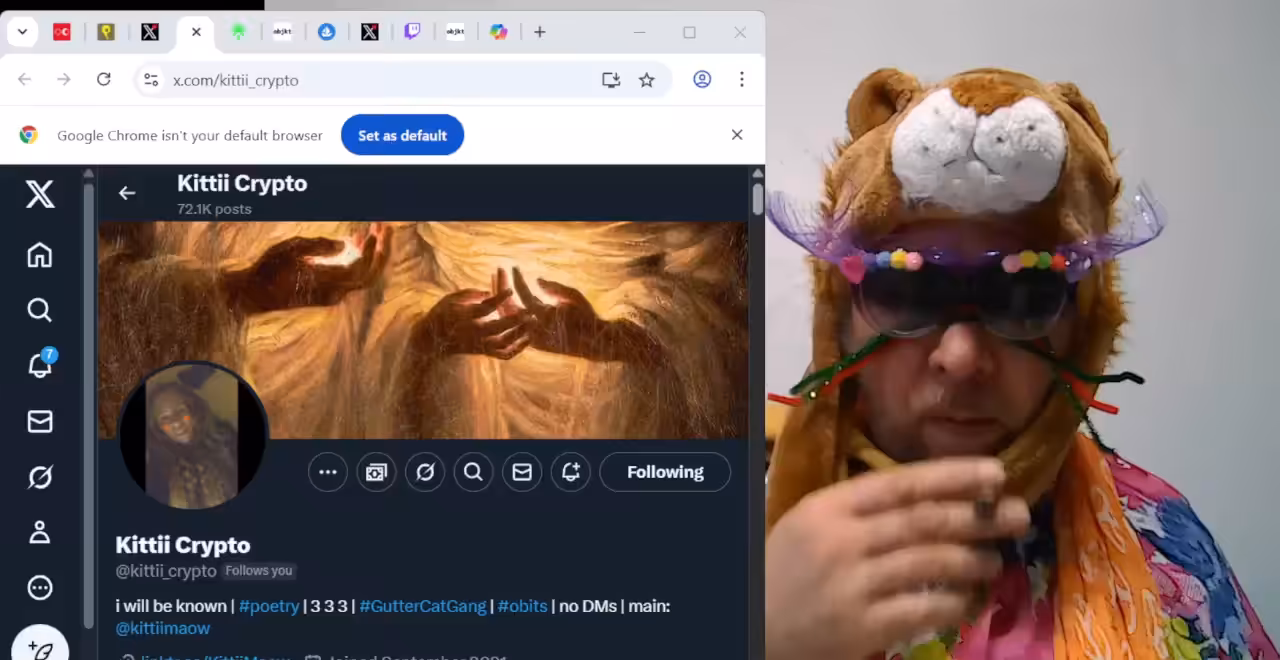Switch to objkt tab beside green tab
1280x660 pixels.
click(283, 32)
